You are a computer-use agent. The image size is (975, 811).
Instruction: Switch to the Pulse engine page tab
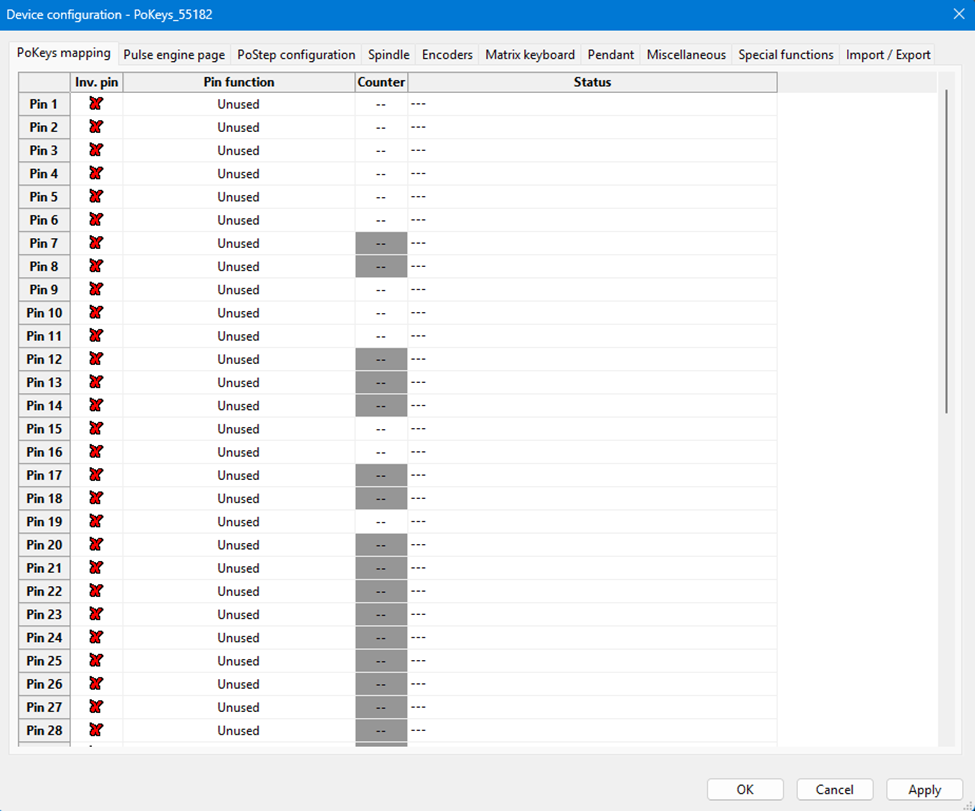tap(175, 55)
